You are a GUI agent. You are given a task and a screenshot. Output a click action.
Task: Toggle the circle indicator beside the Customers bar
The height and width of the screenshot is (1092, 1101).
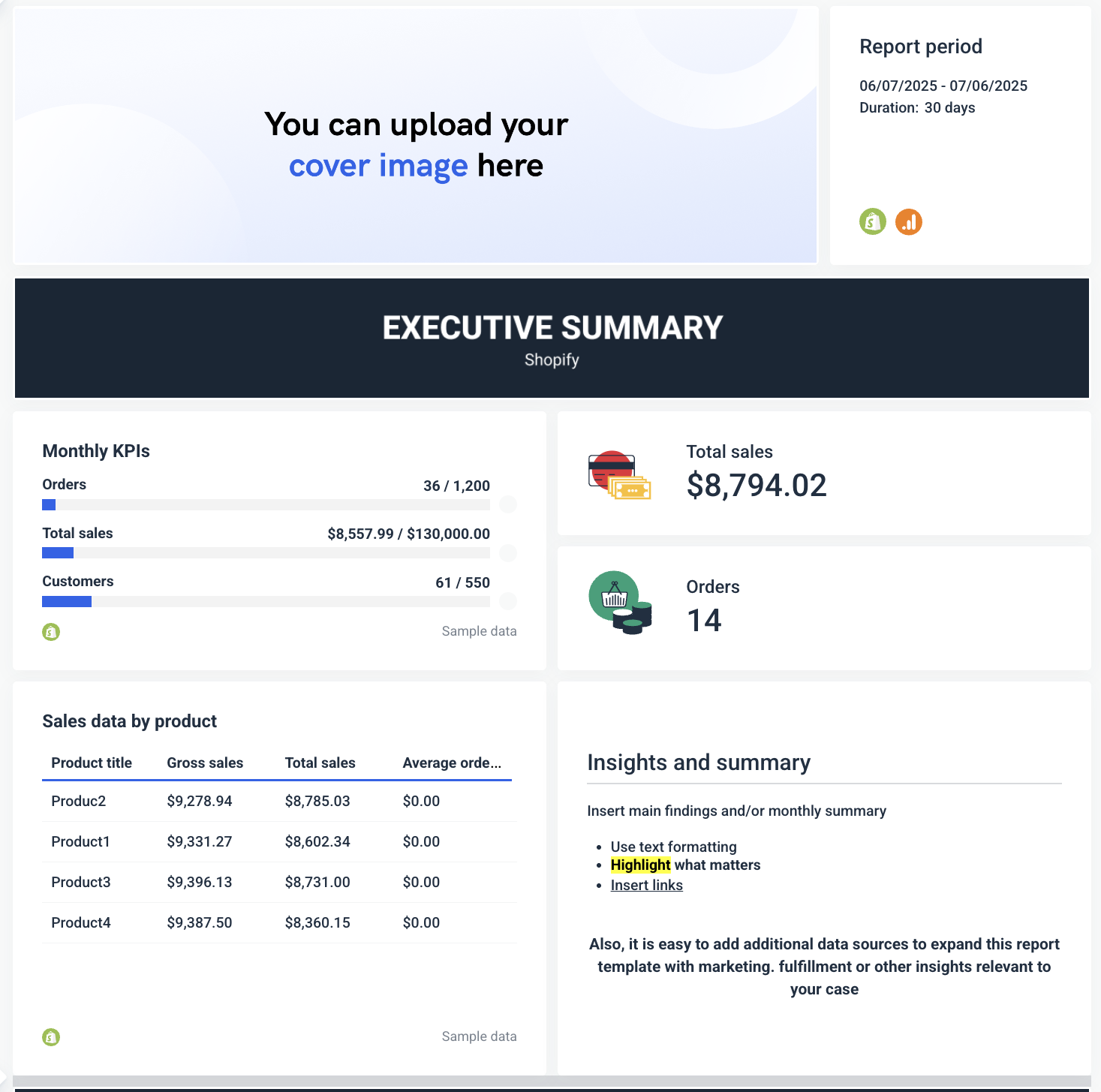click(508, 601)
